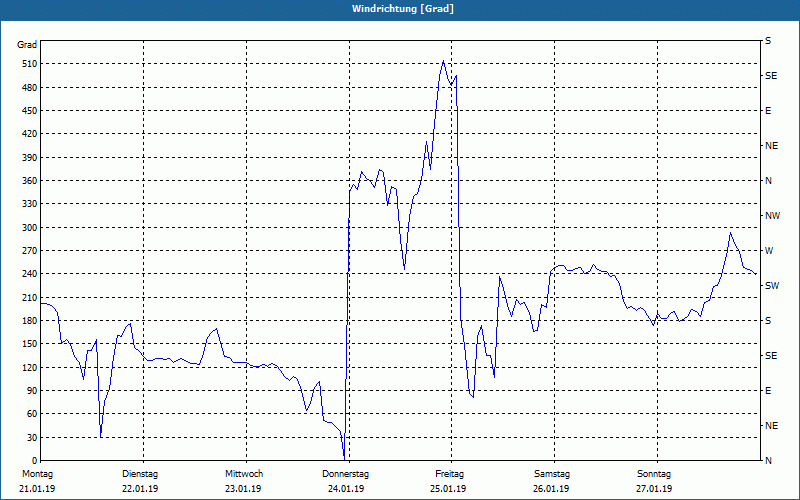Click the 30 value on left axis

click(x=32, y=437)
